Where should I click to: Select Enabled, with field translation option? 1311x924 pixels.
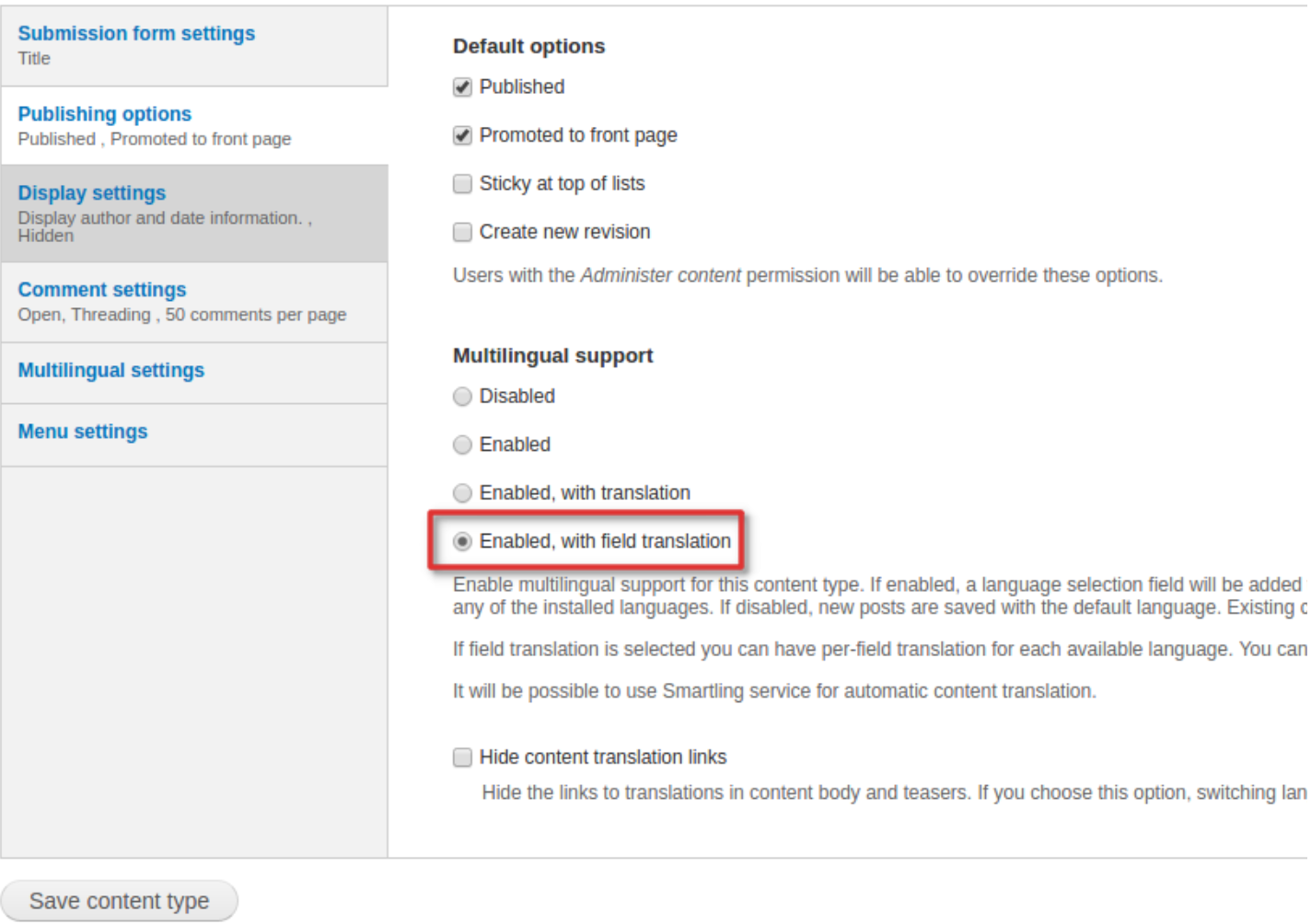[462, 542]
